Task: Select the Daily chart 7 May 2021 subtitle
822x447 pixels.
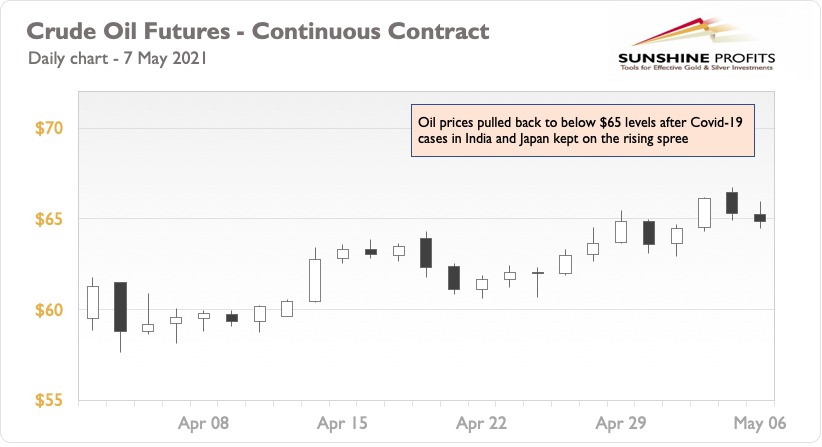Action: (117, 58)
